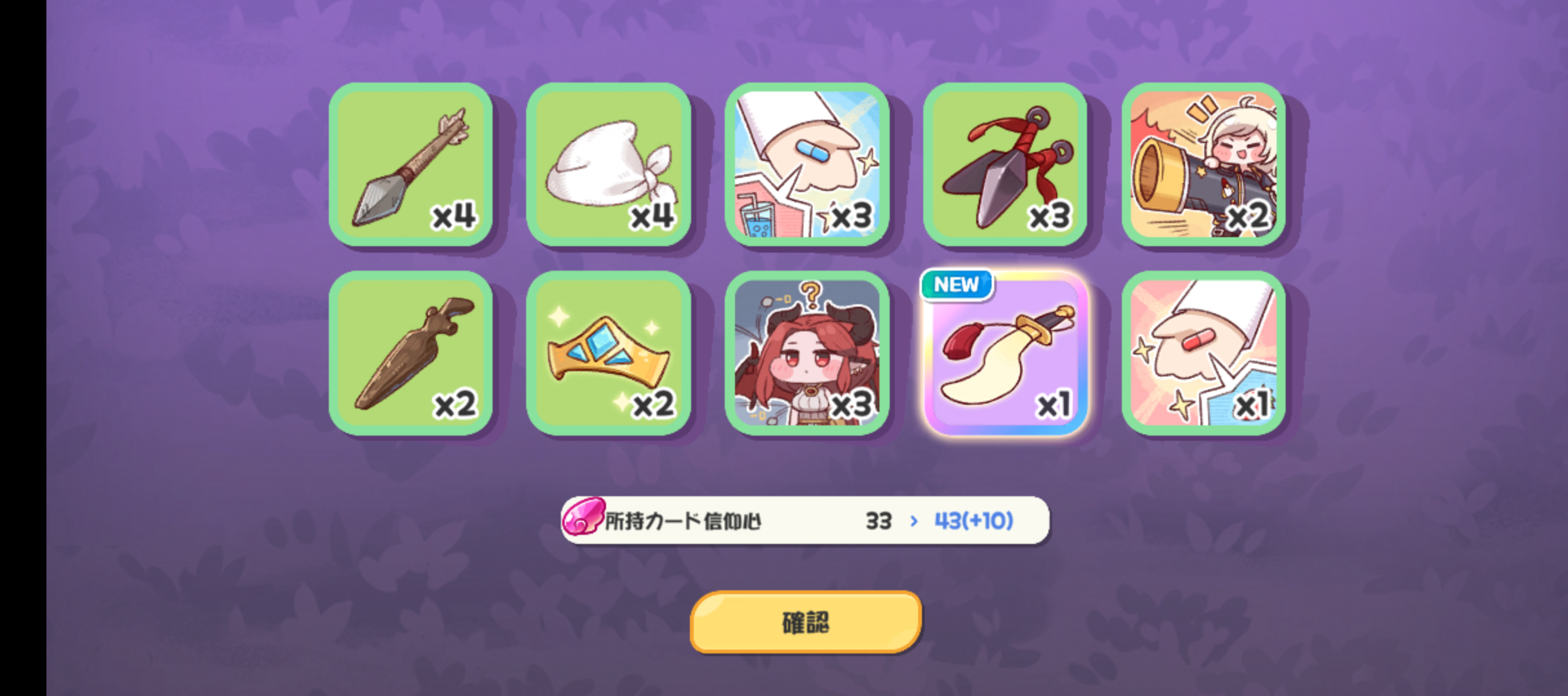The width and height of the screenshot is (1568, 696).
Task: Open the blue pill hand card
Action: click(x=807, y=164)
